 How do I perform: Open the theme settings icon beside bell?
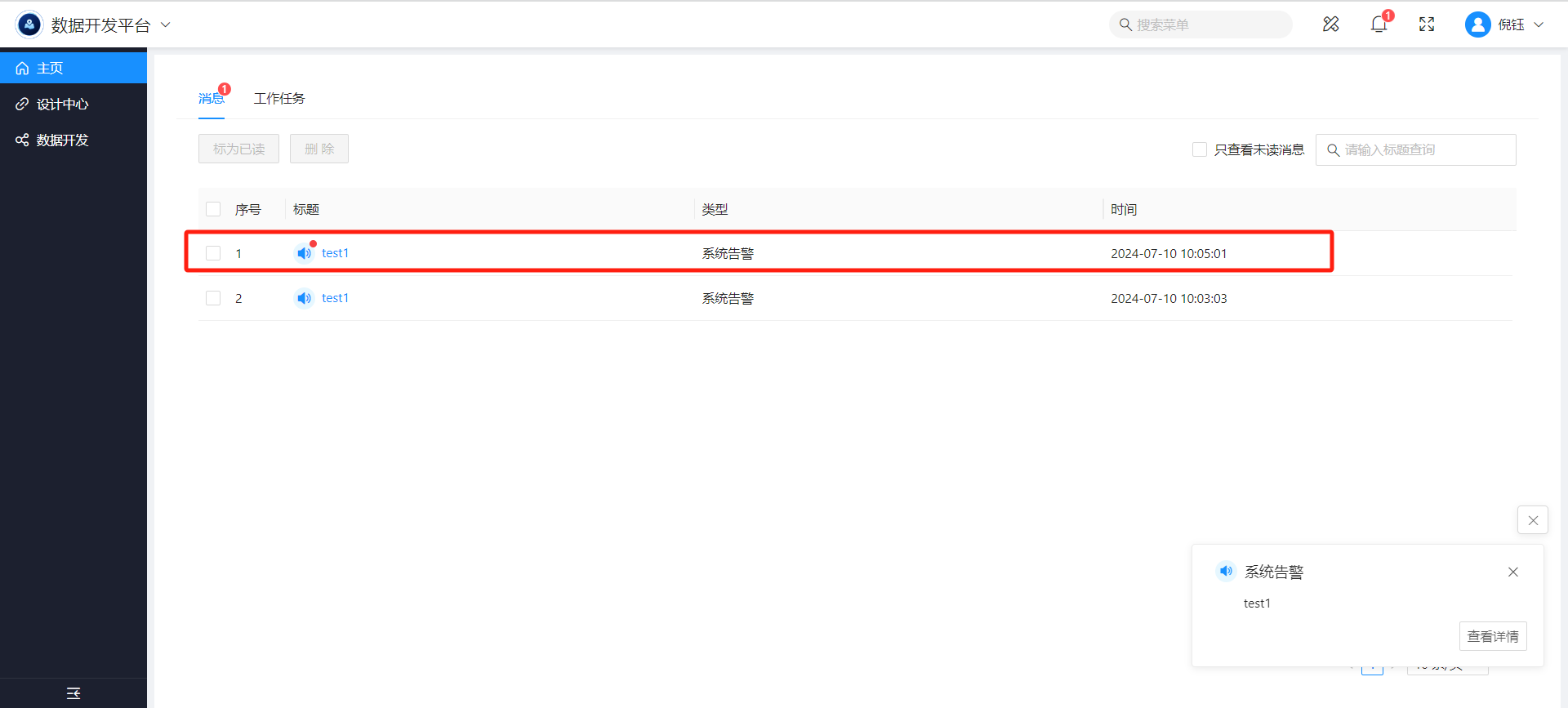pyautogui.click(x=1330, y=24)
